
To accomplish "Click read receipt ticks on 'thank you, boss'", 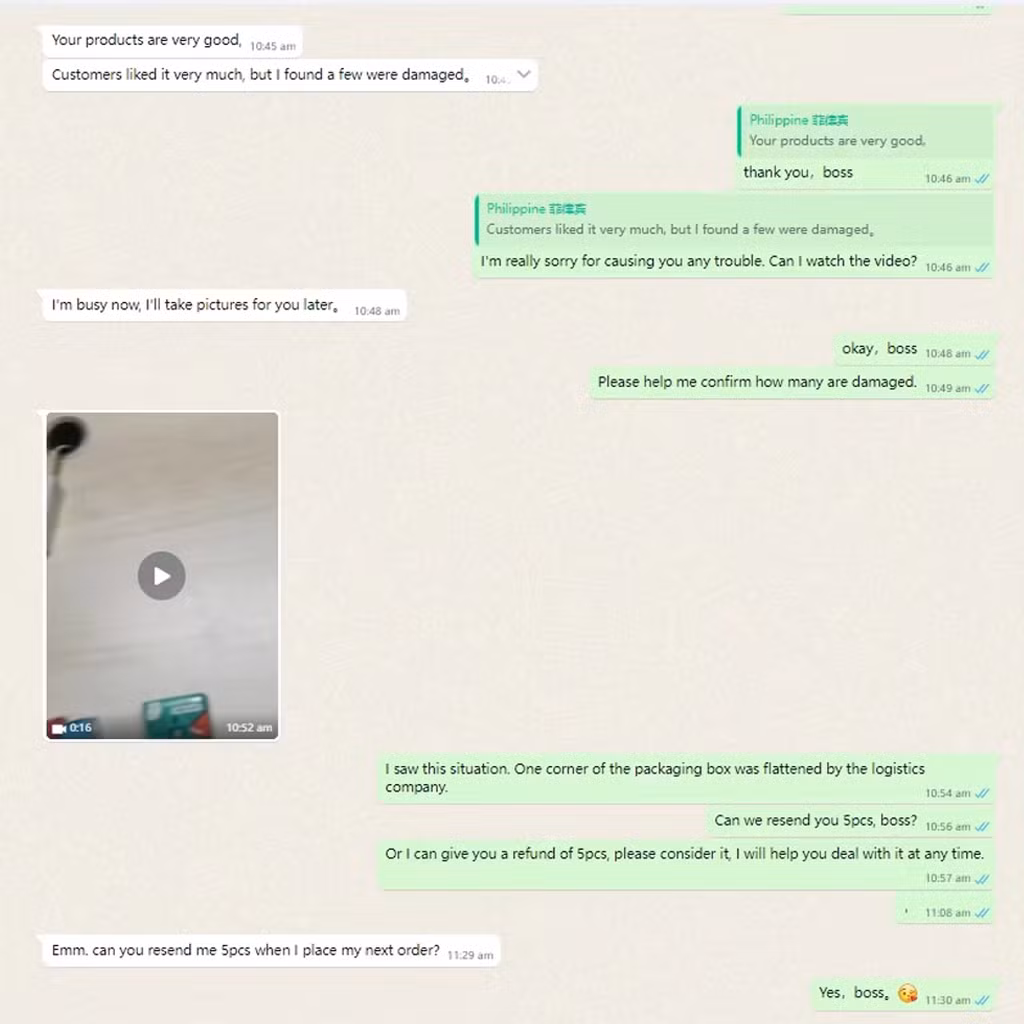I will tap(982, 179).
